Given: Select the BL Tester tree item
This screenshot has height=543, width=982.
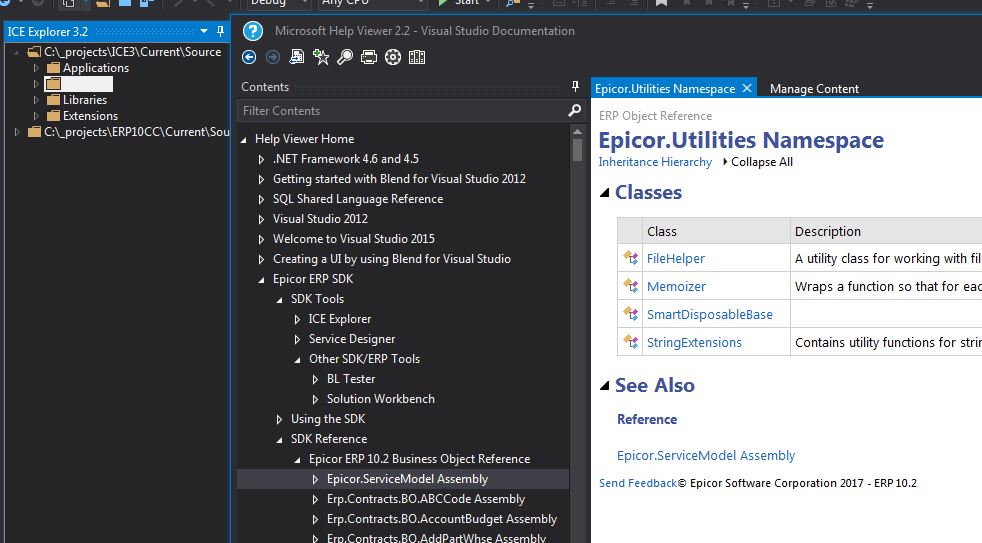Looking at the screenshot, I should click(351, 378).
